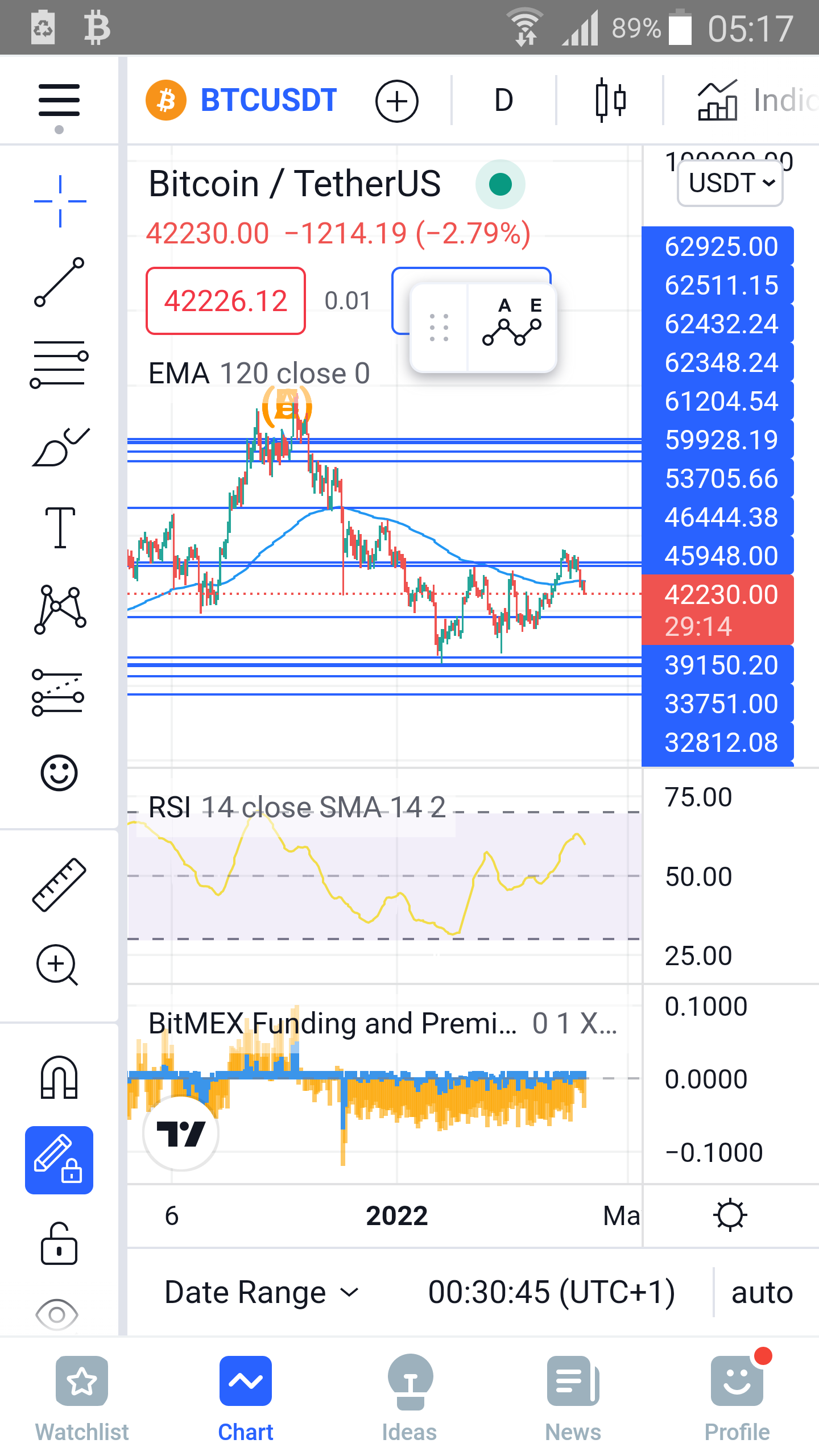Click the 2022 time axis label
The height and width of the screenshot is (1456, 819).
397,1216
